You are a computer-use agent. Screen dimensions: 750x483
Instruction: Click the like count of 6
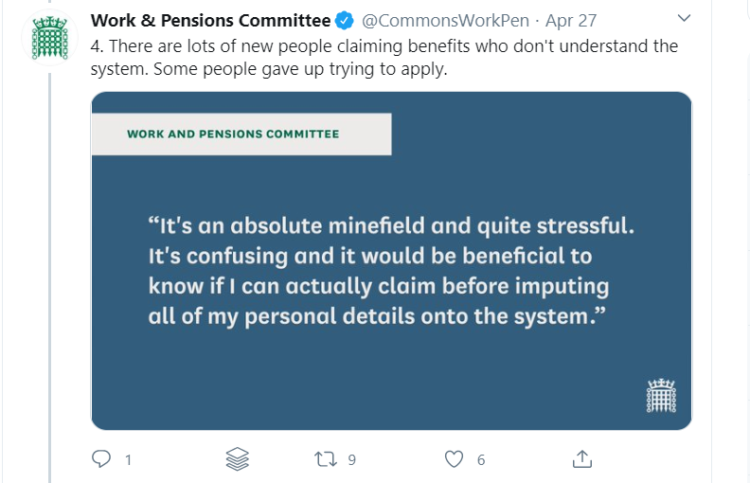pos(481,460)
